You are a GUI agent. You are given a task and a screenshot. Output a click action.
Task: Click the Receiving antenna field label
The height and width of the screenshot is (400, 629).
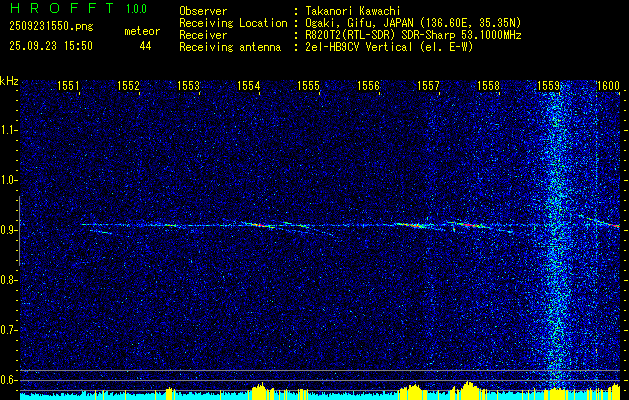pos(230,47)
